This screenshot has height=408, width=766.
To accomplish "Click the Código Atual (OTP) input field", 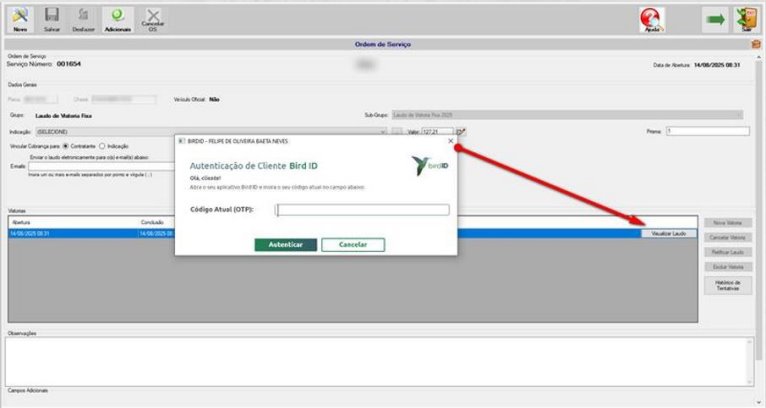I will click(362, 210).
